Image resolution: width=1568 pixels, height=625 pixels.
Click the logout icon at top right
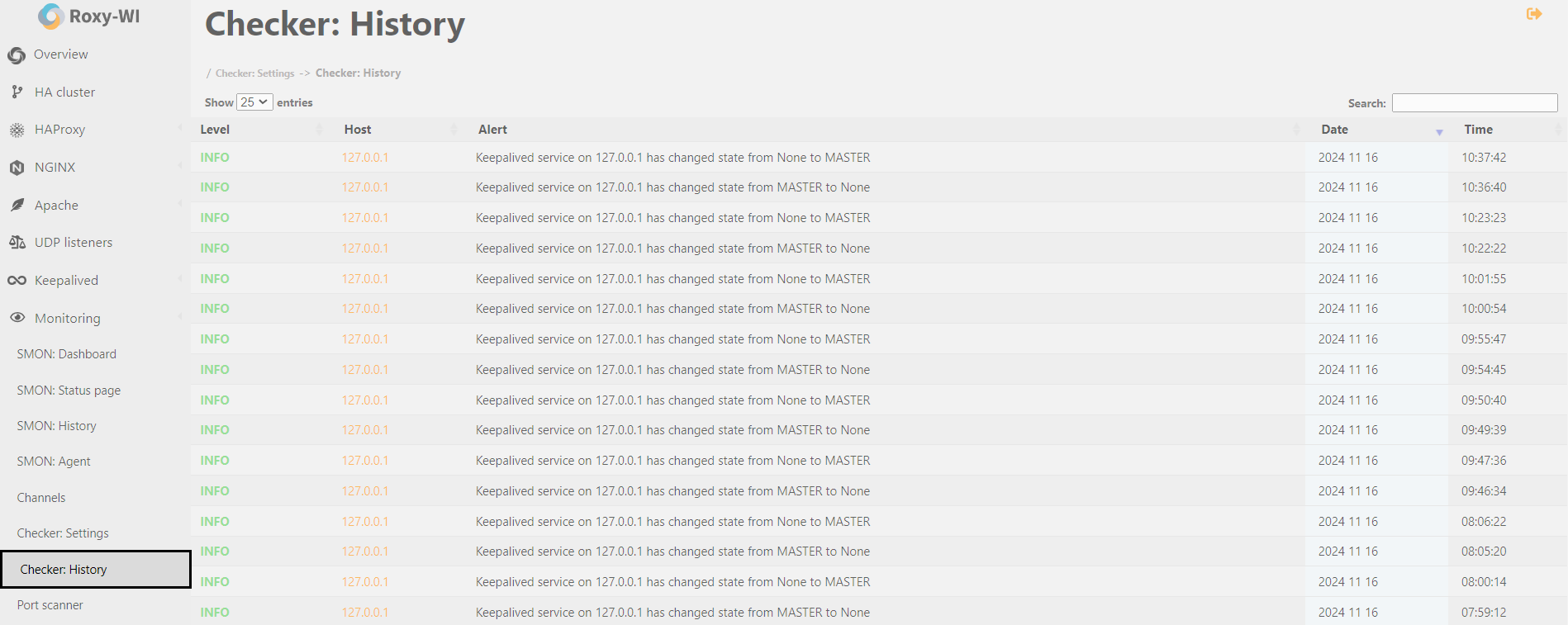(x=1534, y=13)
